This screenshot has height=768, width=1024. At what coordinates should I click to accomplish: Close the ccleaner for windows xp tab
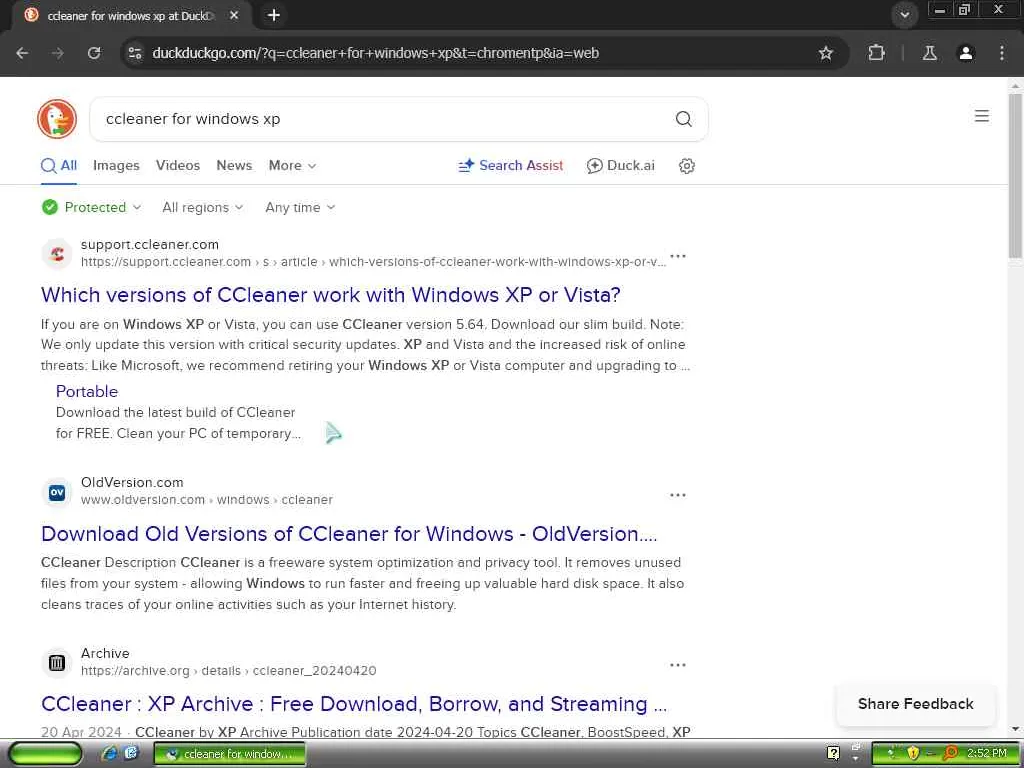click(234, 15)
